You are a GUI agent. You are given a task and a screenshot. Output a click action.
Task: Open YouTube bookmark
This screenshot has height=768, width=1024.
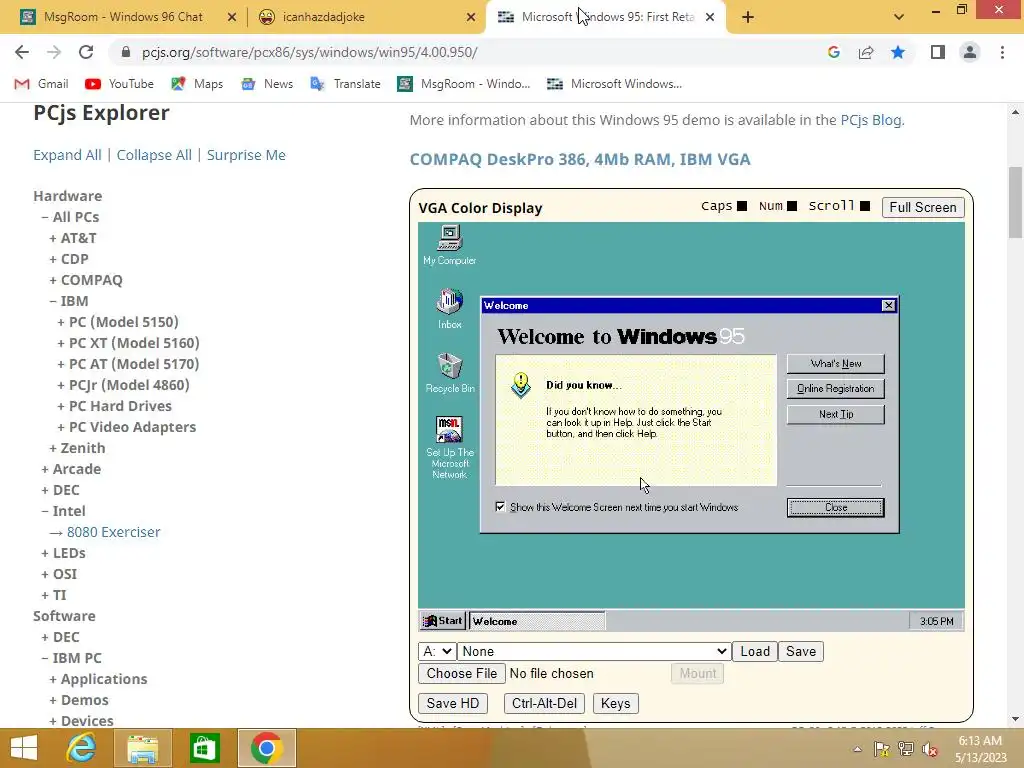(120, 84)
